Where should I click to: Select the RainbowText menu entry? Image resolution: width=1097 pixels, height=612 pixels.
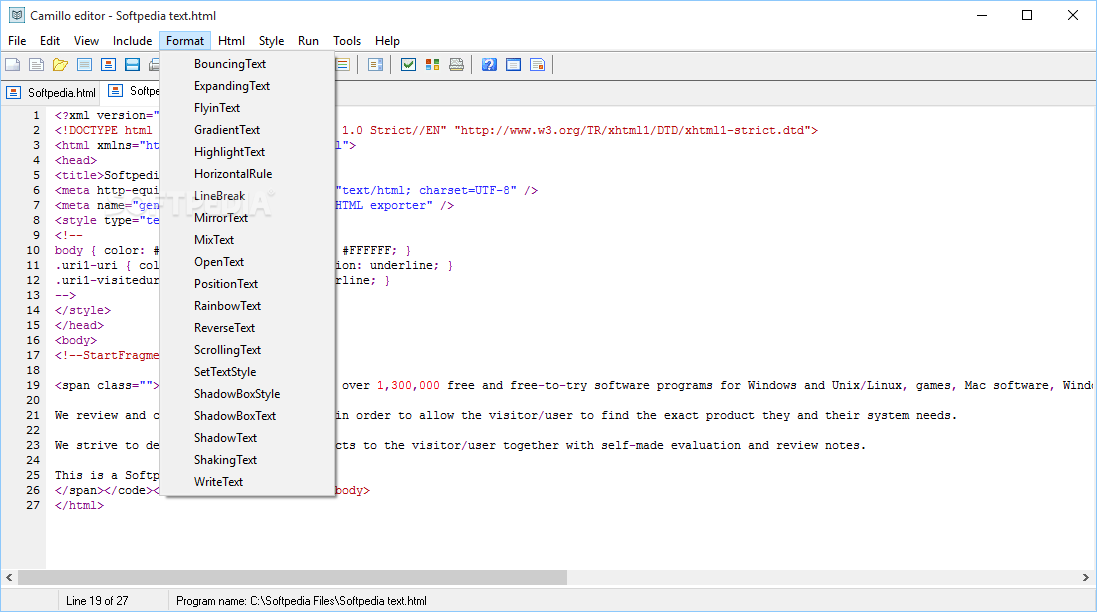point(248,306)
